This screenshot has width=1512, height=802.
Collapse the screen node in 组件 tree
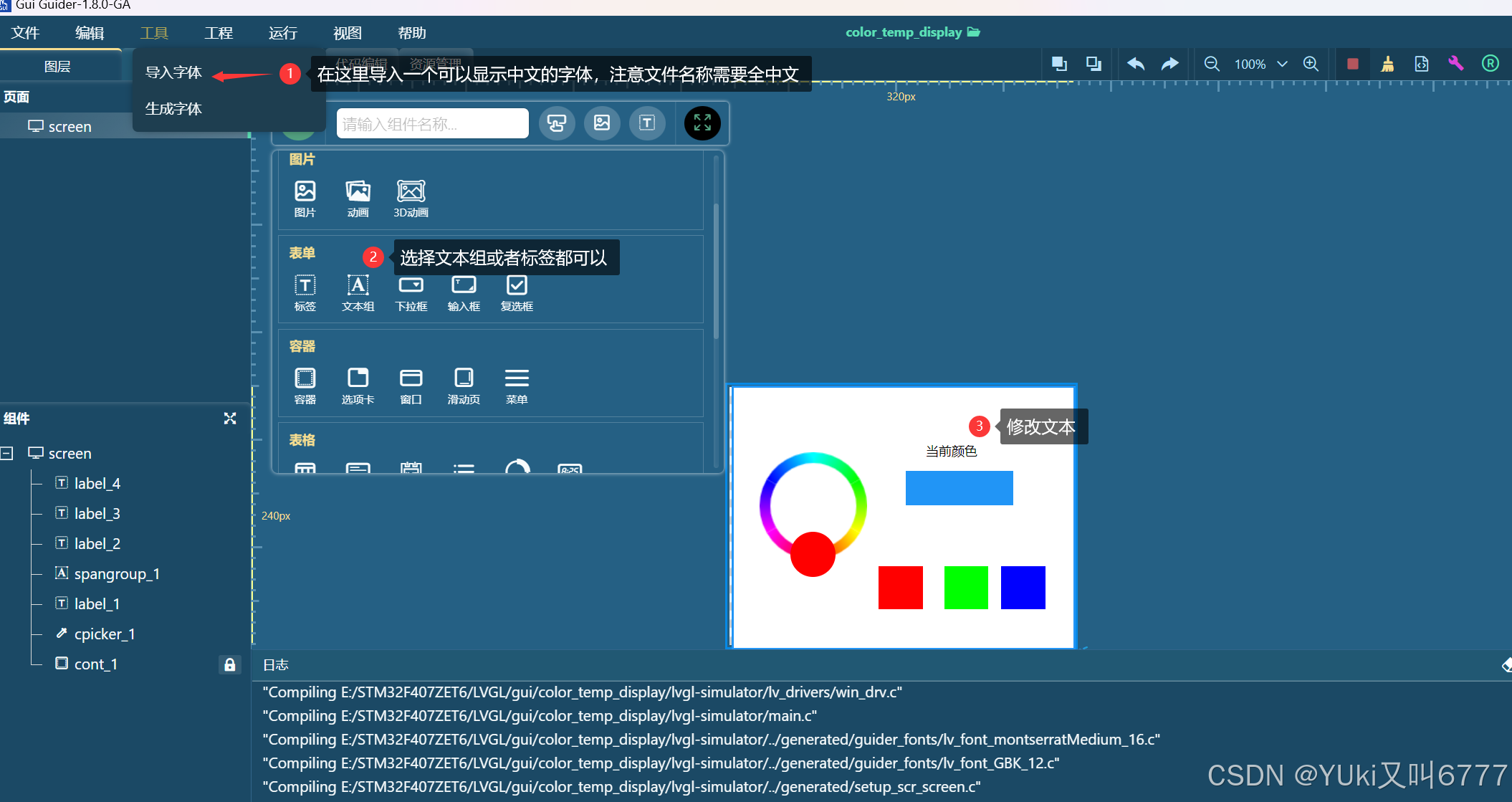pos(6,453)
